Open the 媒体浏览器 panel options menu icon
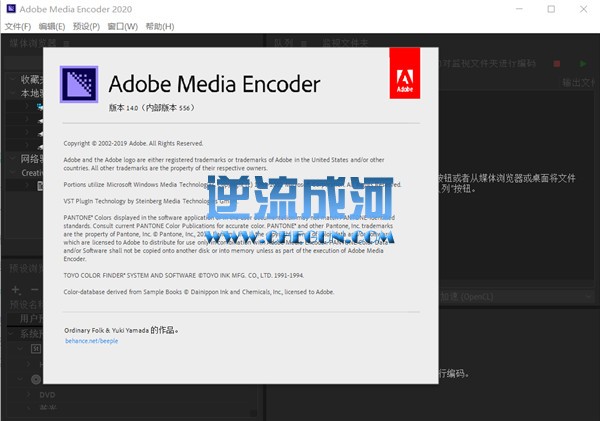Viewport: 600px width, 421px height. pyautogui.click(x=66, y=43)
